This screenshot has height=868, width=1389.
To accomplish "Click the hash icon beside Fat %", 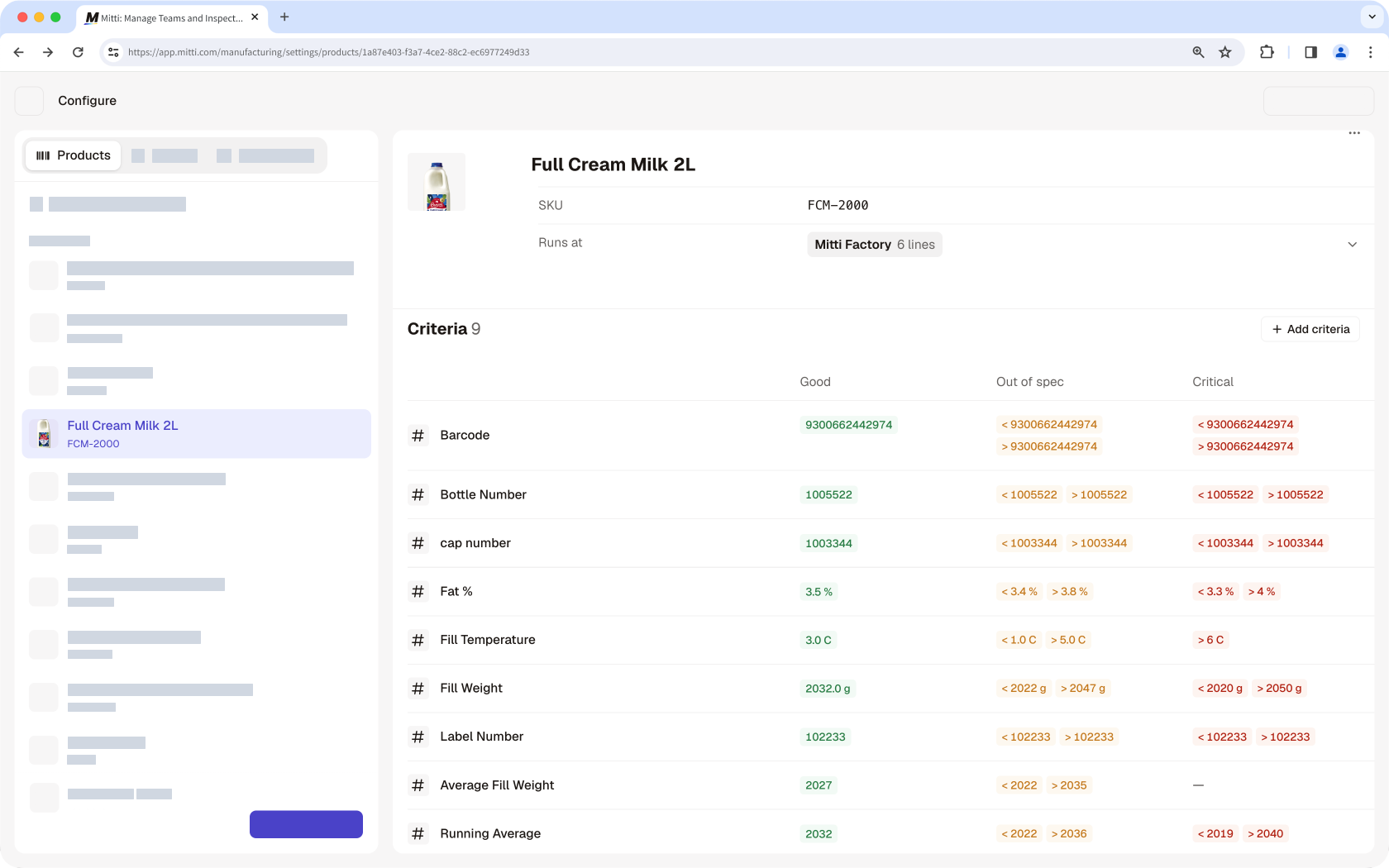I will [x=418, y=592].
